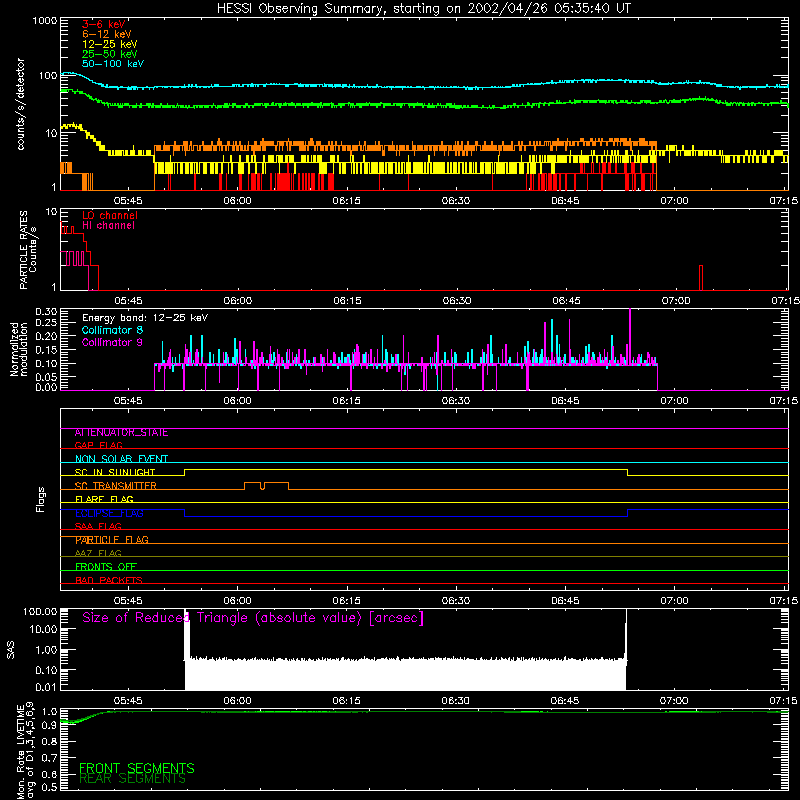The width and height of the screenshot is (800, 800).
Task: Click the 'Energy band: 12-25 keV' label
Action: [x=145, y=318]
